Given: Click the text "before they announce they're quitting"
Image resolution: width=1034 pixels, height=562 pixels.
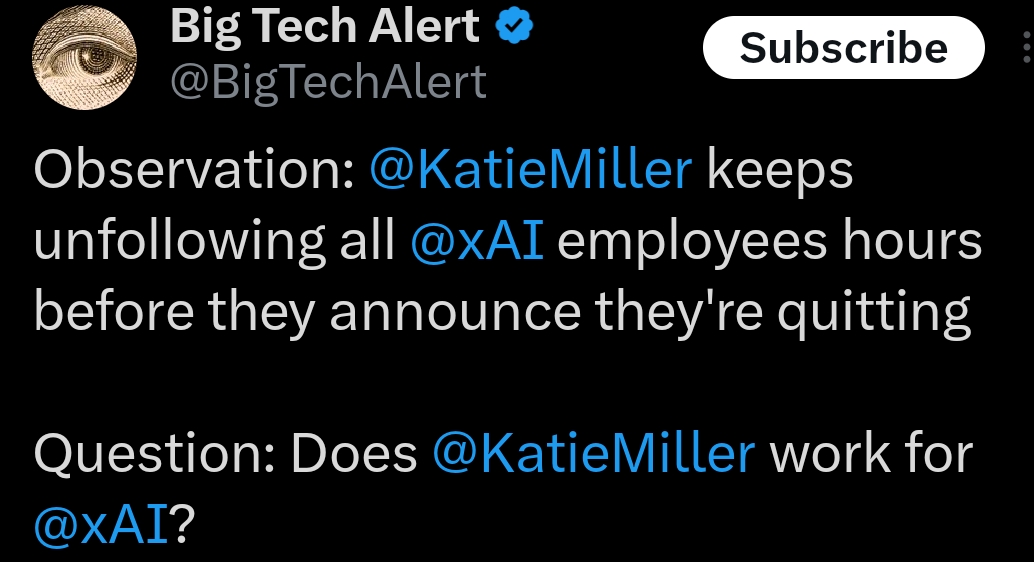Looking at the screenshot, I should [x=502, y=313].
